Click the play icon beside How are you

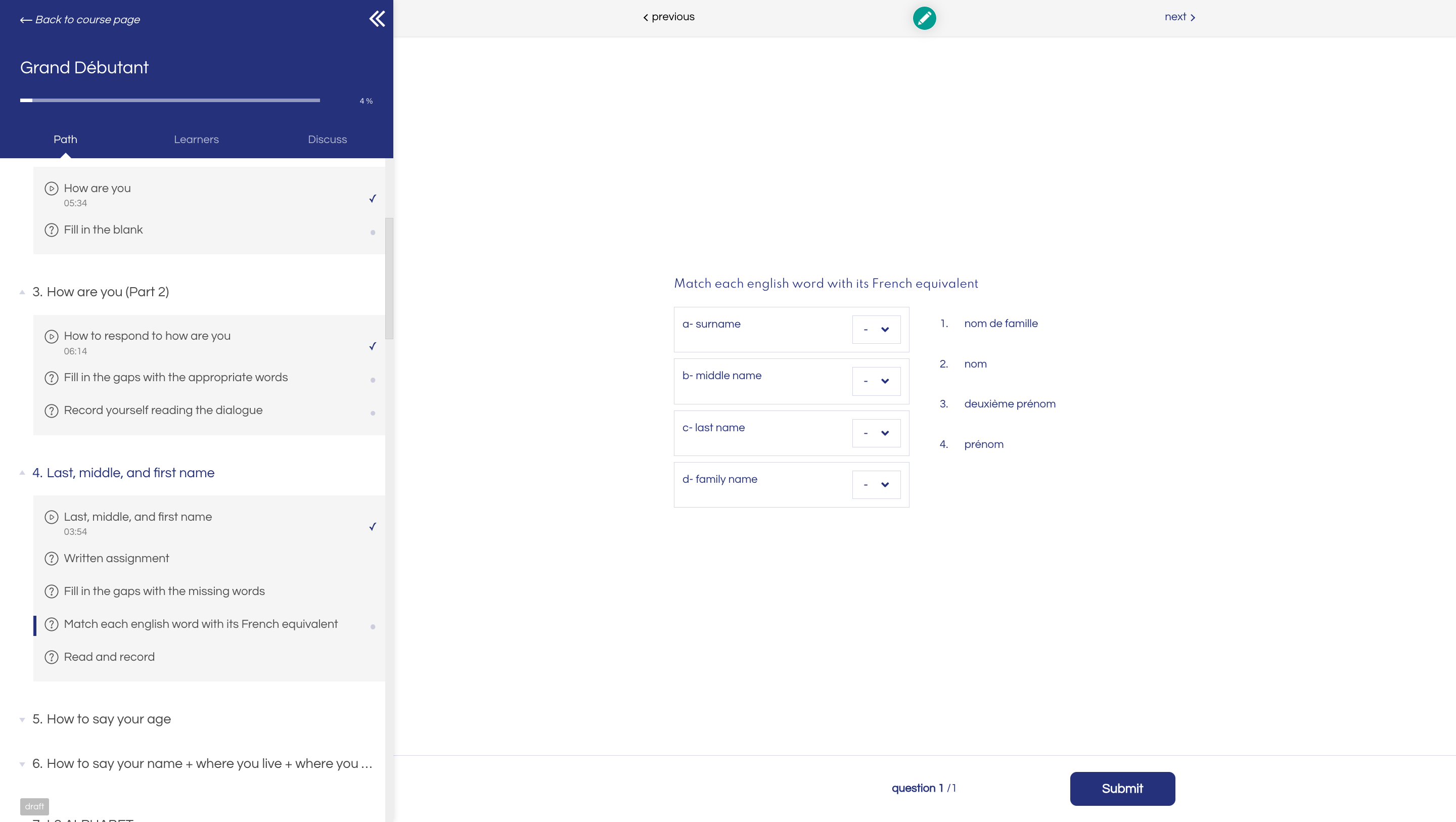point(52,188)
